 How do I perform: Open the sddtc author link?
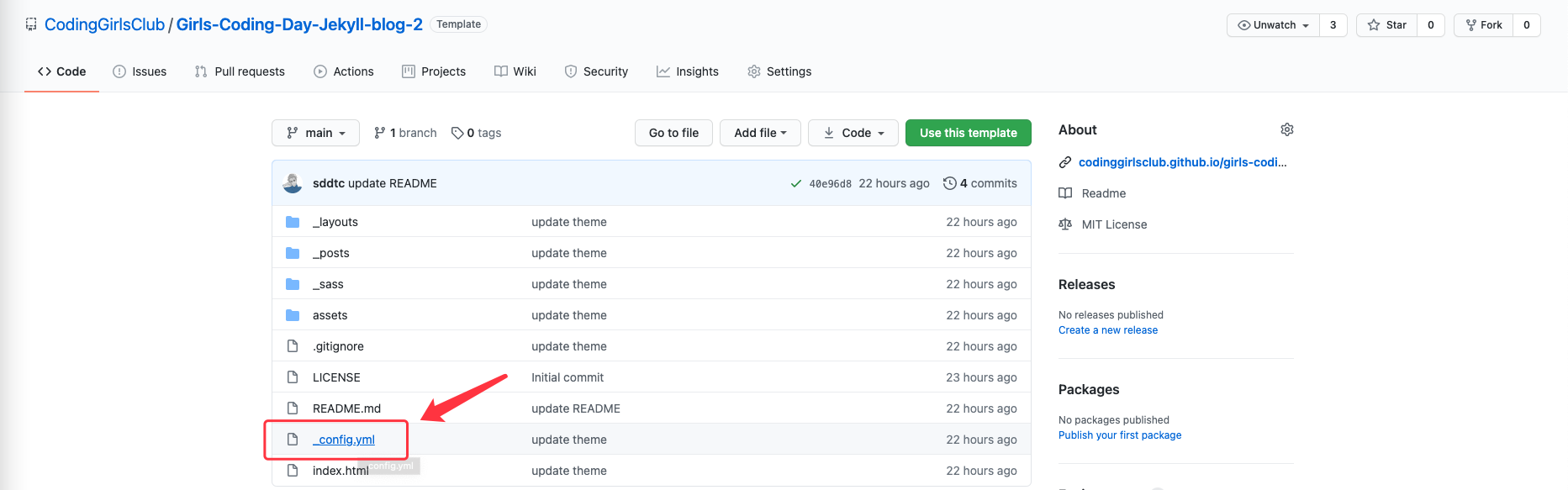pyautogui.click(x=329, y=183)
